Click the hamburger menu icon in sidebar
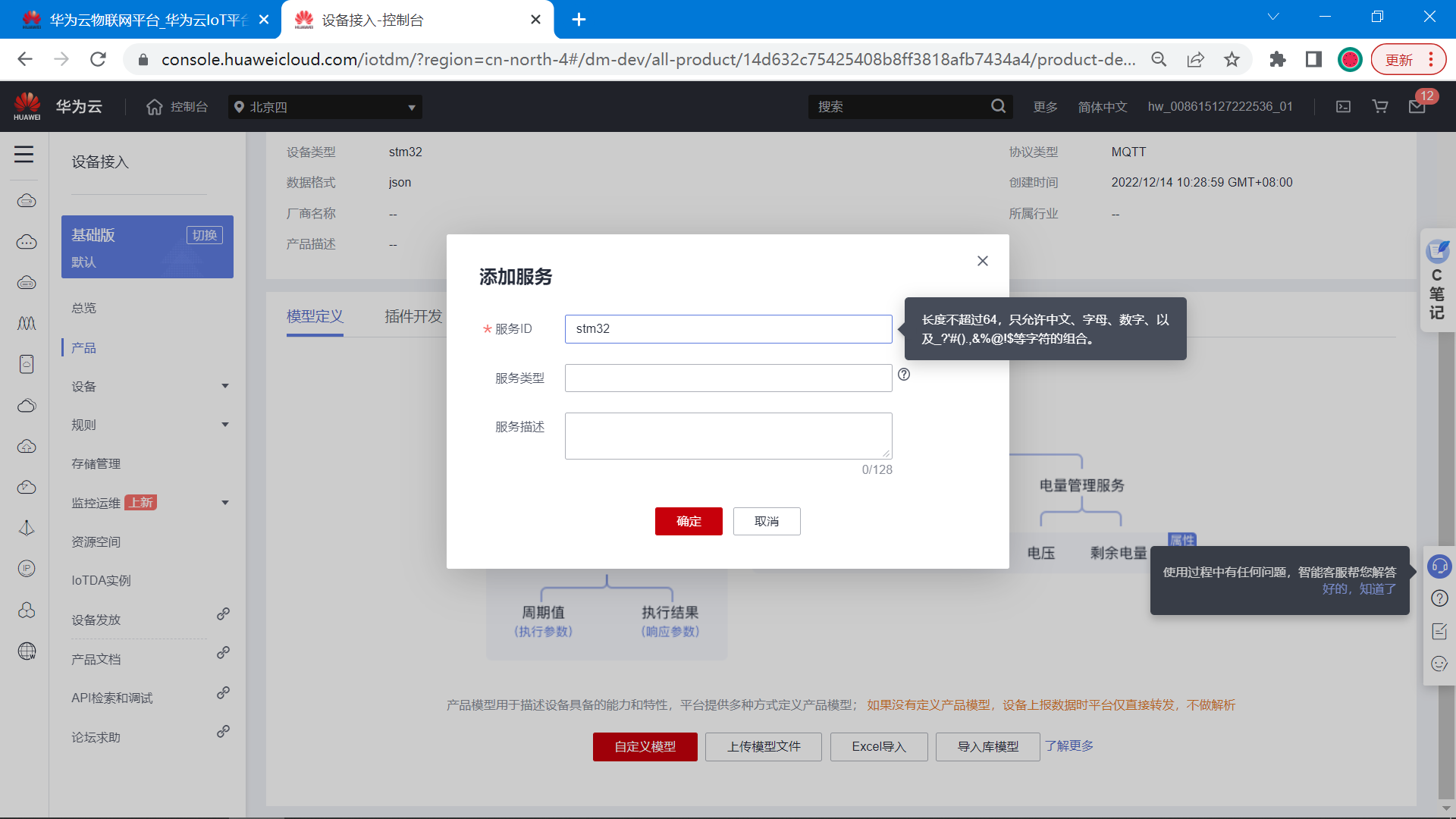Viewport: 1456px width, 819px height. coord(24,155)
